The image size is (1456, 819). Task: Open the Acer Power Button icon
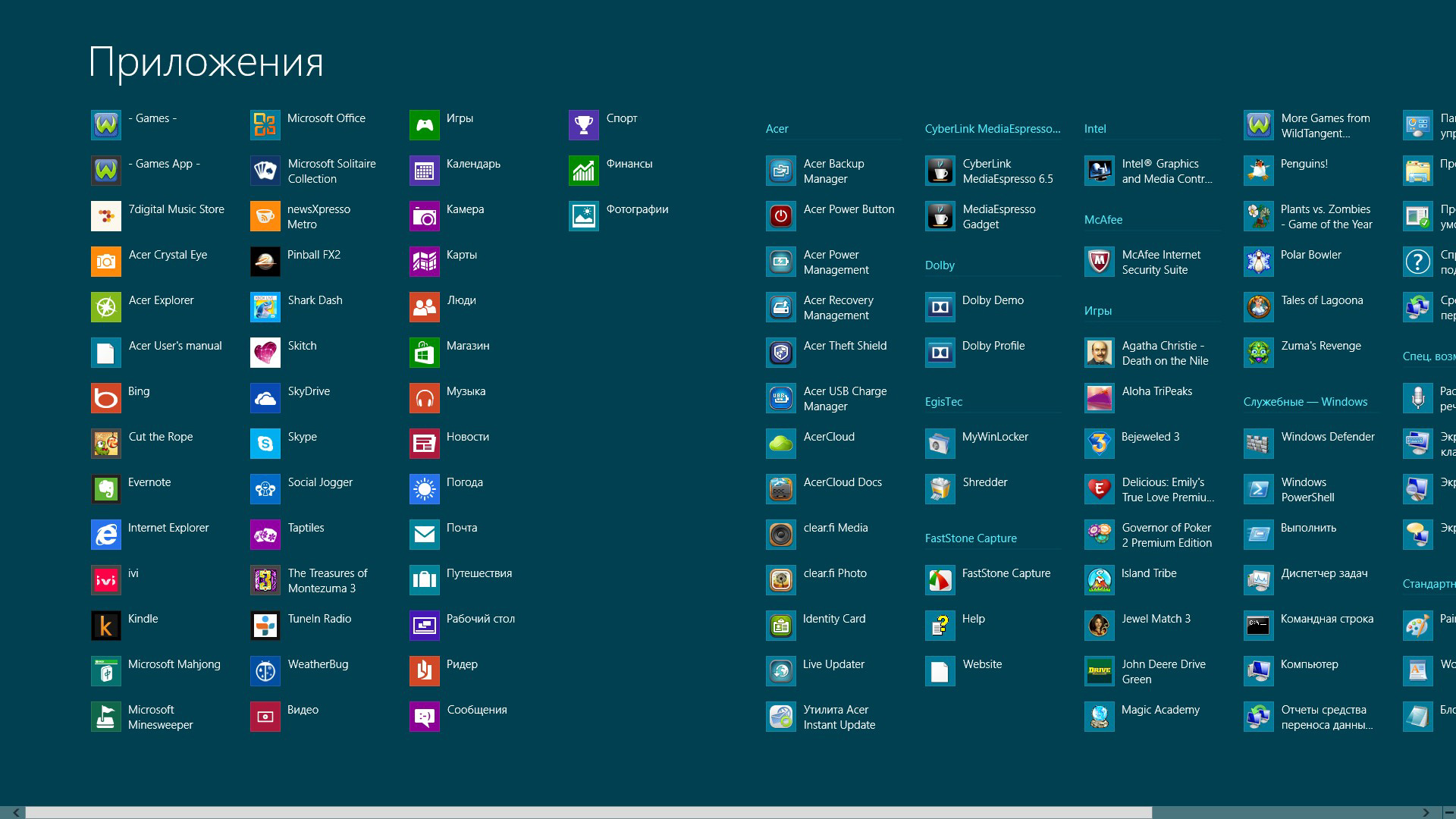(781, 216)
